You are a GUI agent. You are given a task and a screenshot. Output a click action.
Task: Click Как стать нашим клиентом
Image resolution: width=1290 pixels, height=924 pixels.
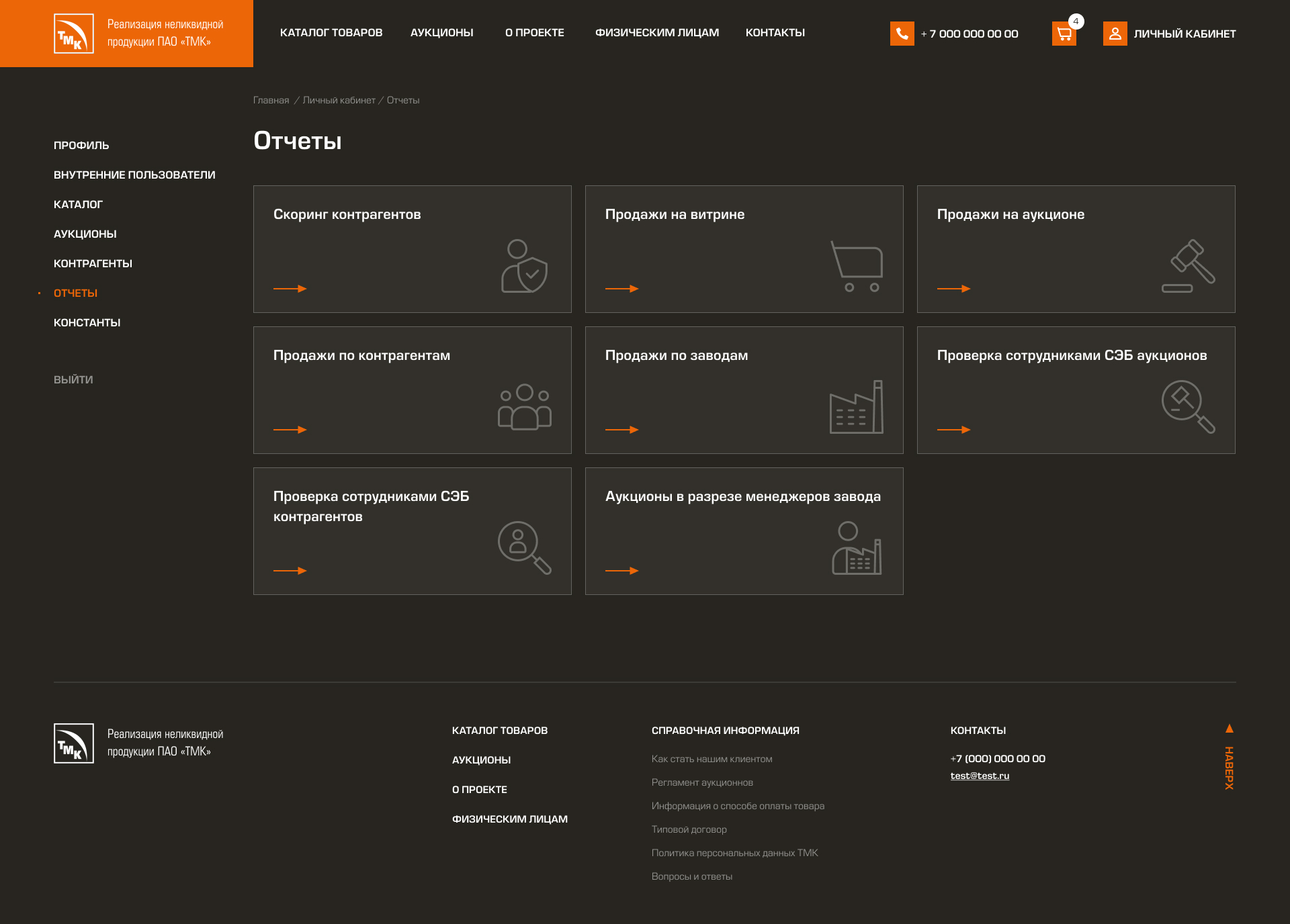click(712, 759)
